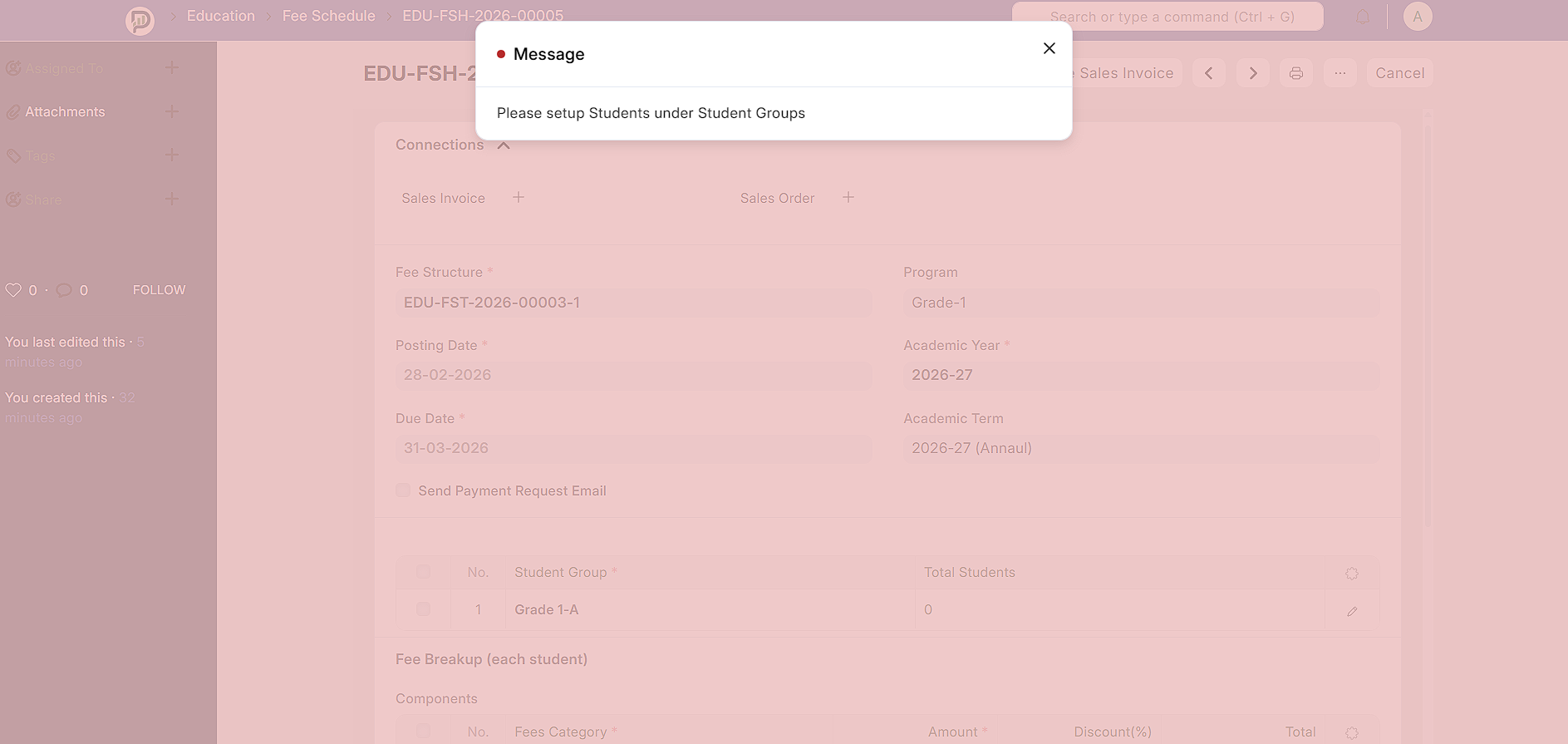This screenshot has height=744, width=1568.
Task: Navigate to Fee Schedule breadcrumb
Action: (328, 16)
